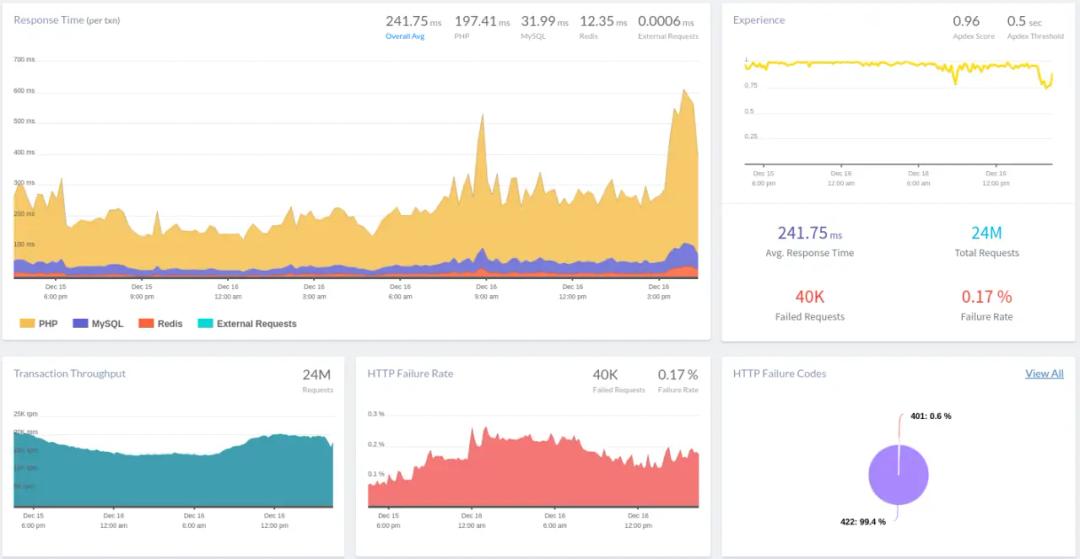Click the MySQL 31.99 ms header metric
The height and width of the screenshot is (559, 1080).
pos(545,21)
